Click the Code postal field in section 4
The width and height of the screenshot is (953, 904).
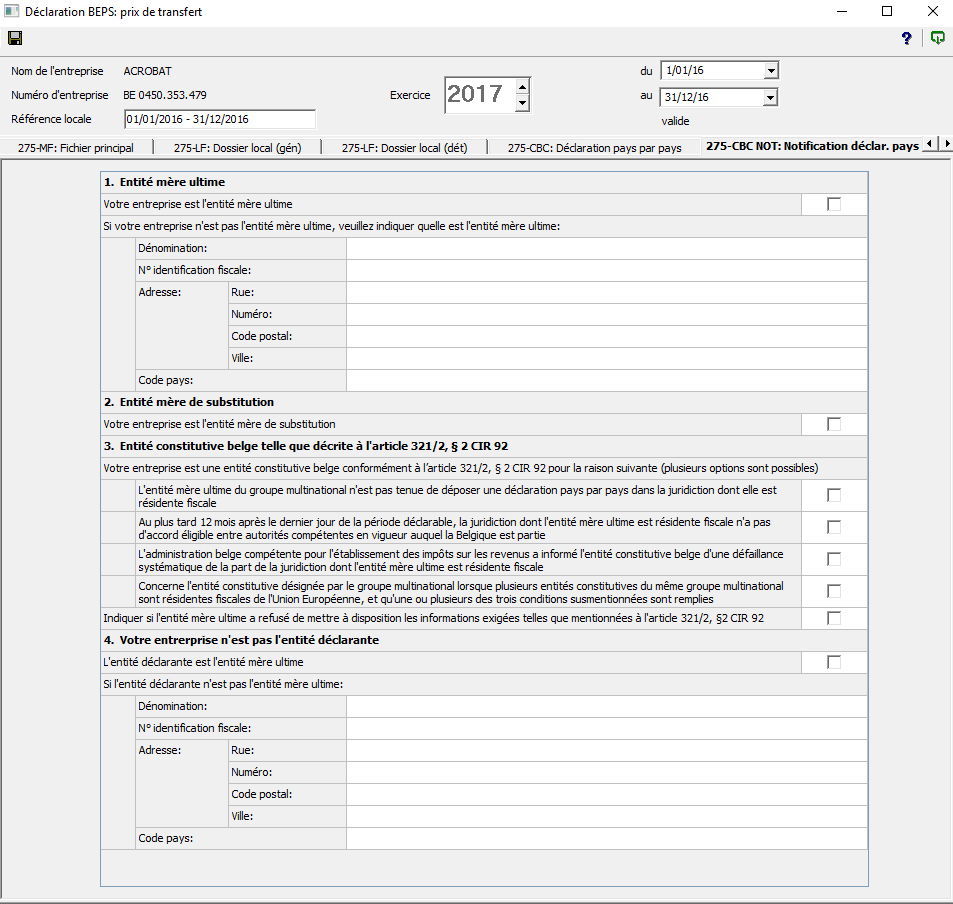pos(607,794)
